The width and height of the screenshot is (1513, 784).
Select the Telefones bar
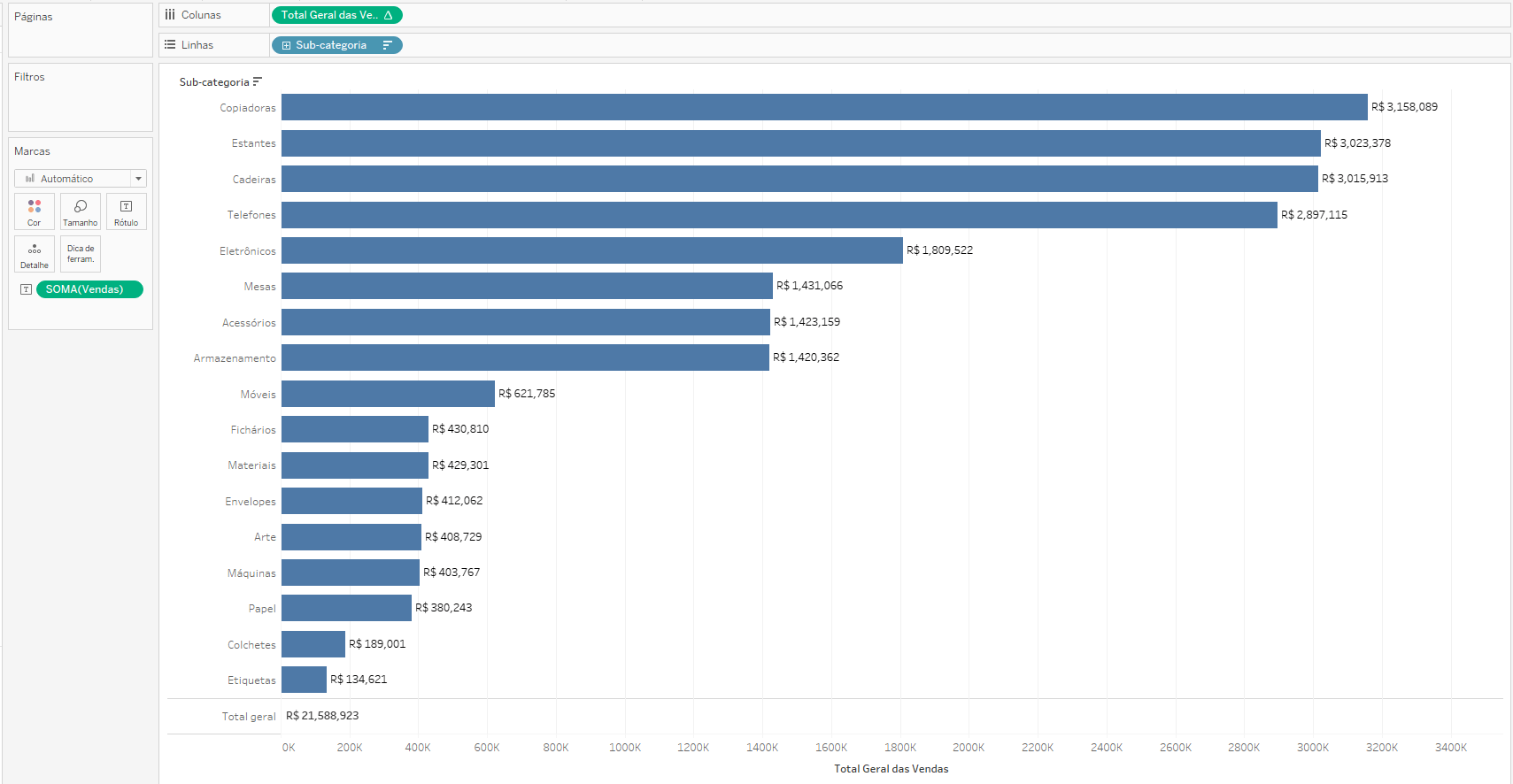779,215
